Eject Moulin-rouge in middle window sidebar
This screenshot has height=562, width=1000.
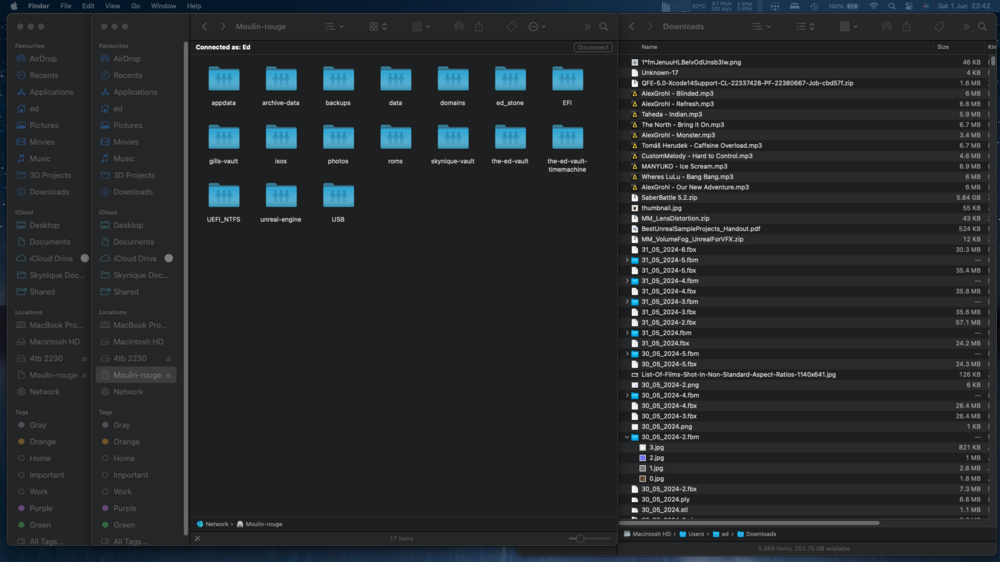point(168,376)
